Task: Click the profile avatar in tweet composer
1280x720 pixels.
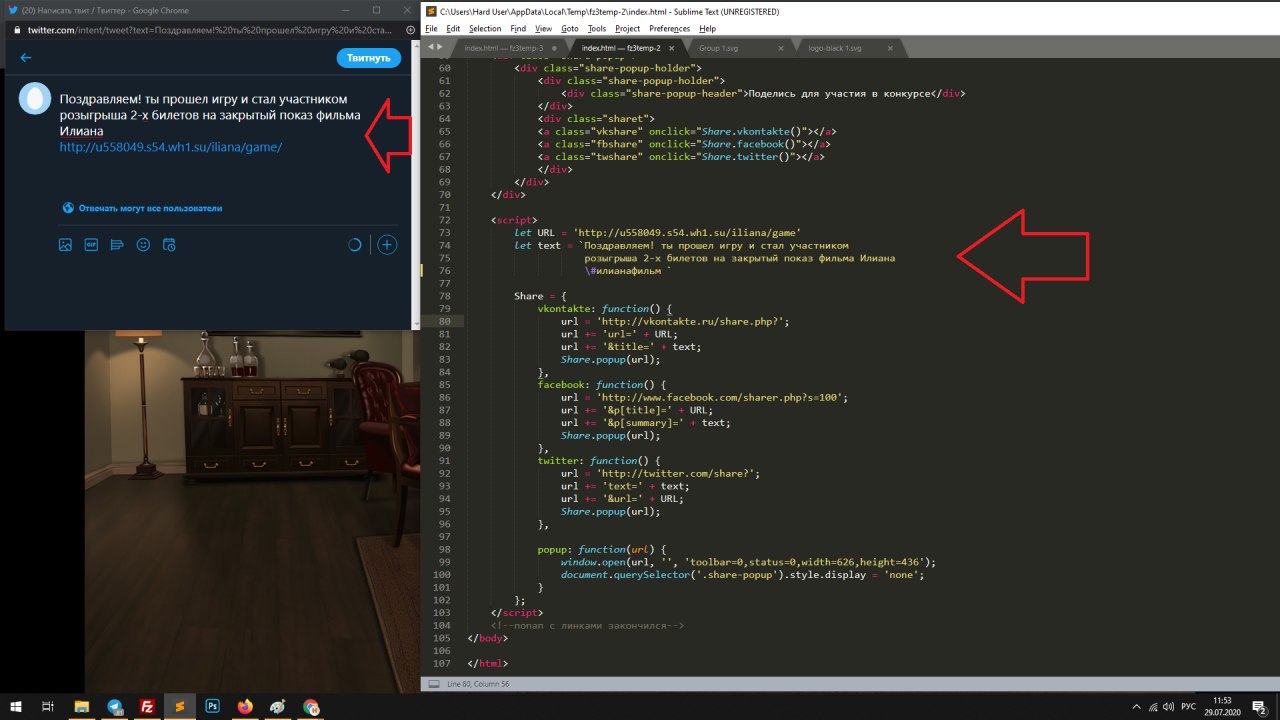Action: pos(35,98)
